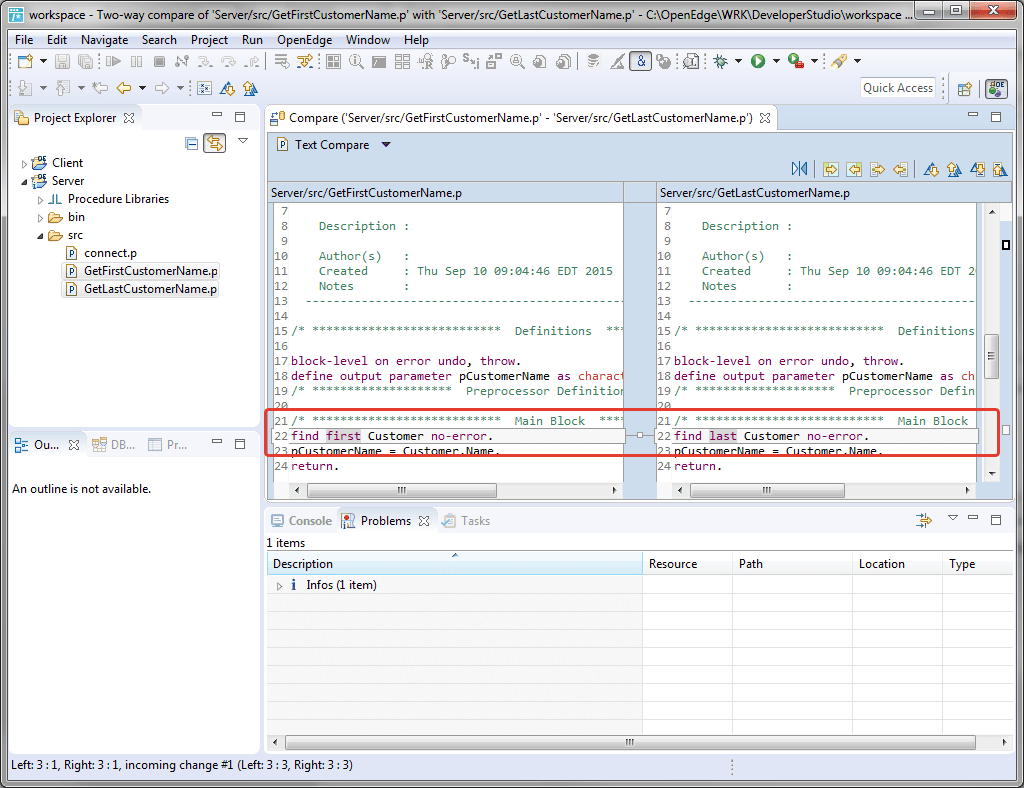Click the green Run play icon
The image size is (1024, 788).
click(x=758, y=61)
